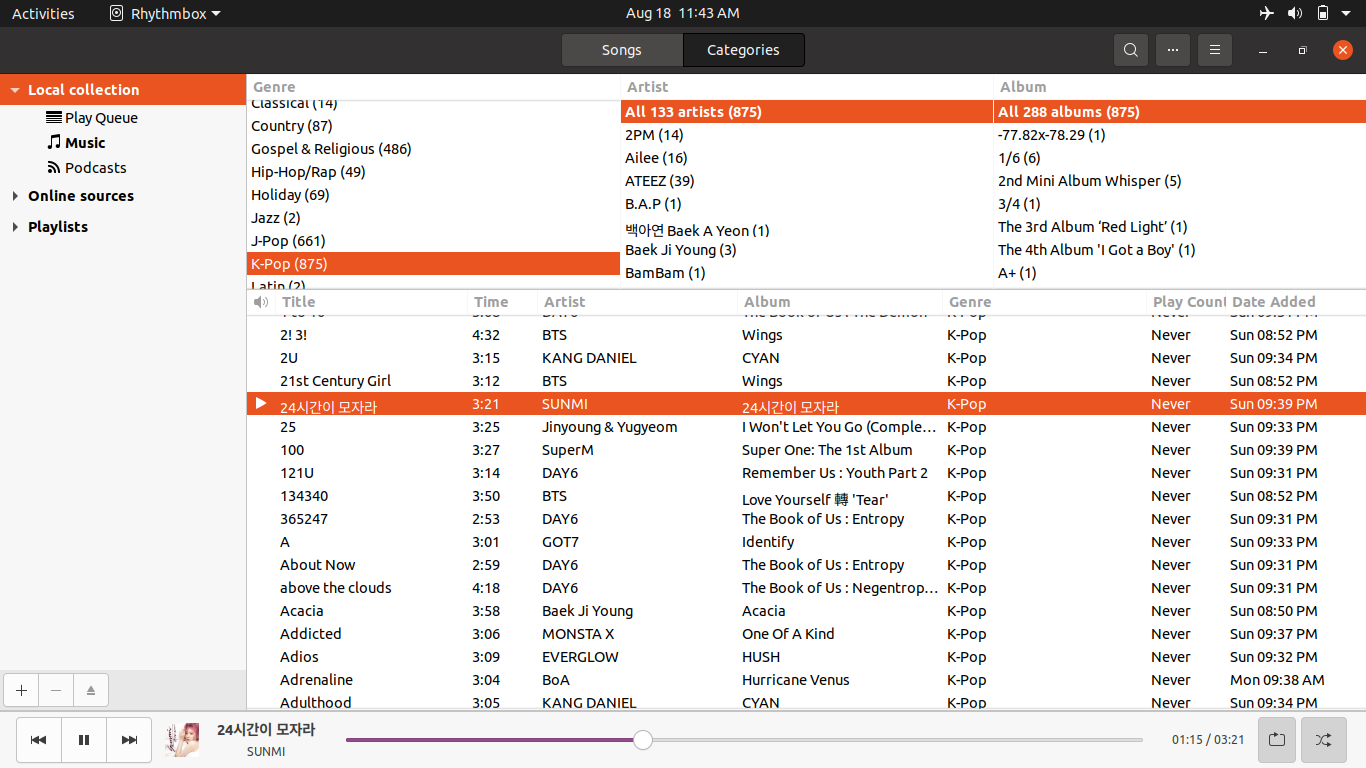The width and height of the screenshot is (1366, 768).
Task: Open the hamburger application menu
Action: [1215, 50]
